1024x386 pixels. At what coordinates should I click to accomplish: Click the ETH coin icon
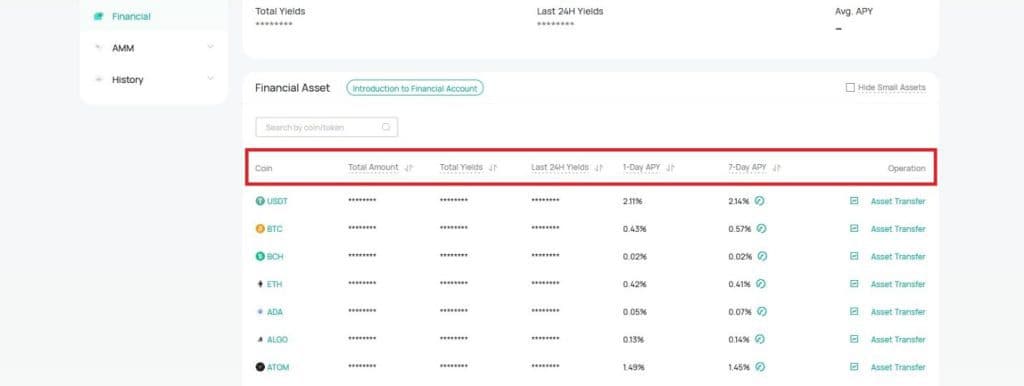tap(260, 284)
